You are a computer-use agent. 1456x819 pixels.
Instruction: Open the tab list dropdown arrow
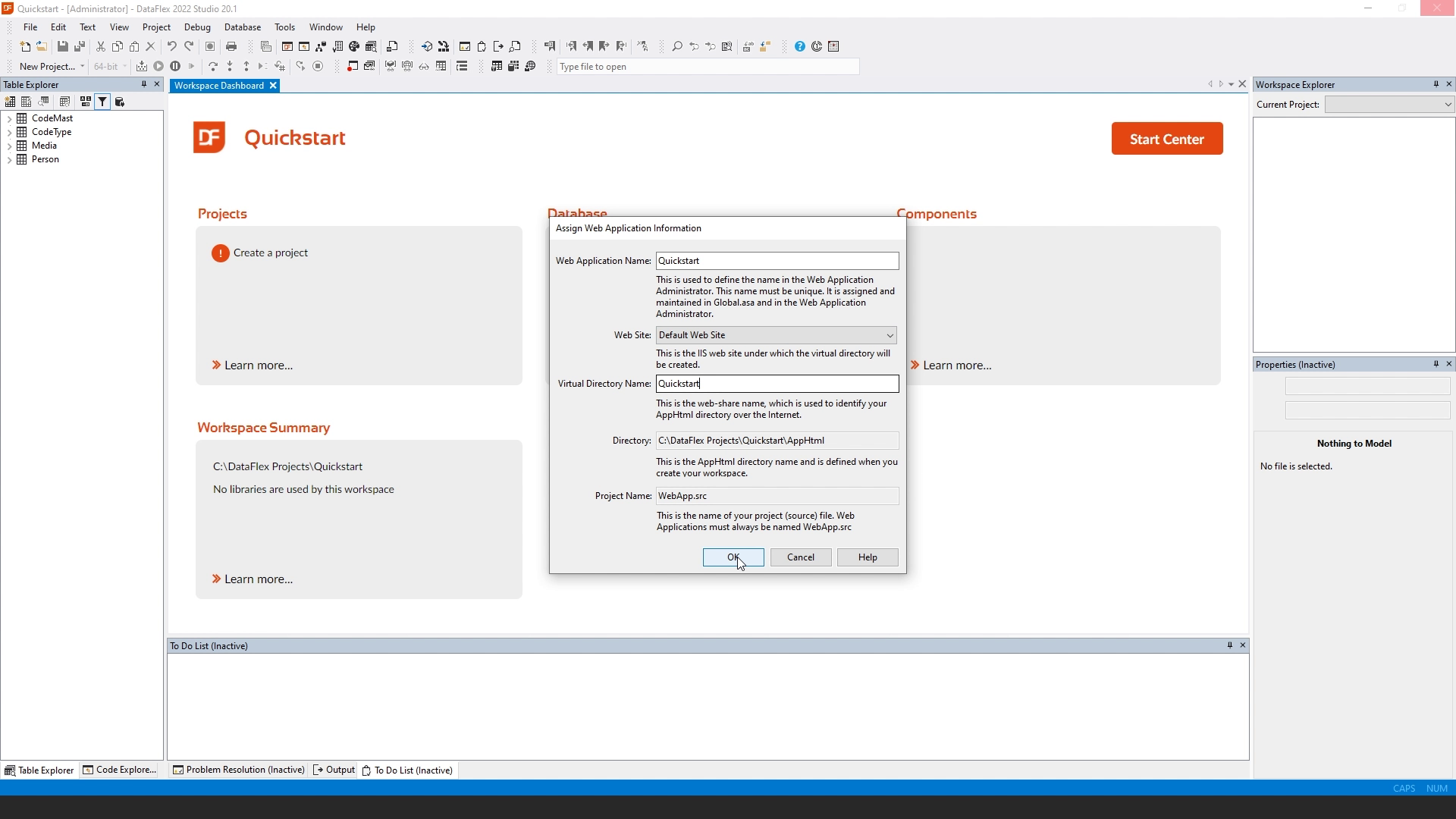pos(1231,84)
